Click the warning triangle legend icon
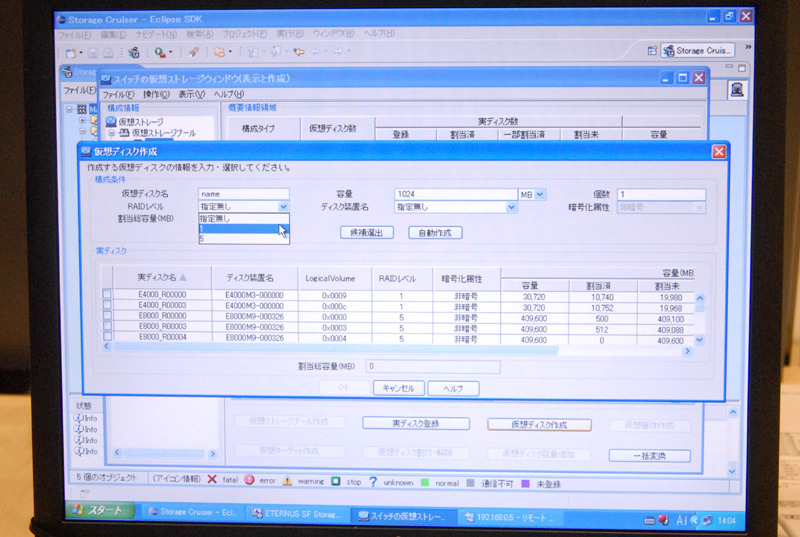800x537 pixels. [287, 480]
